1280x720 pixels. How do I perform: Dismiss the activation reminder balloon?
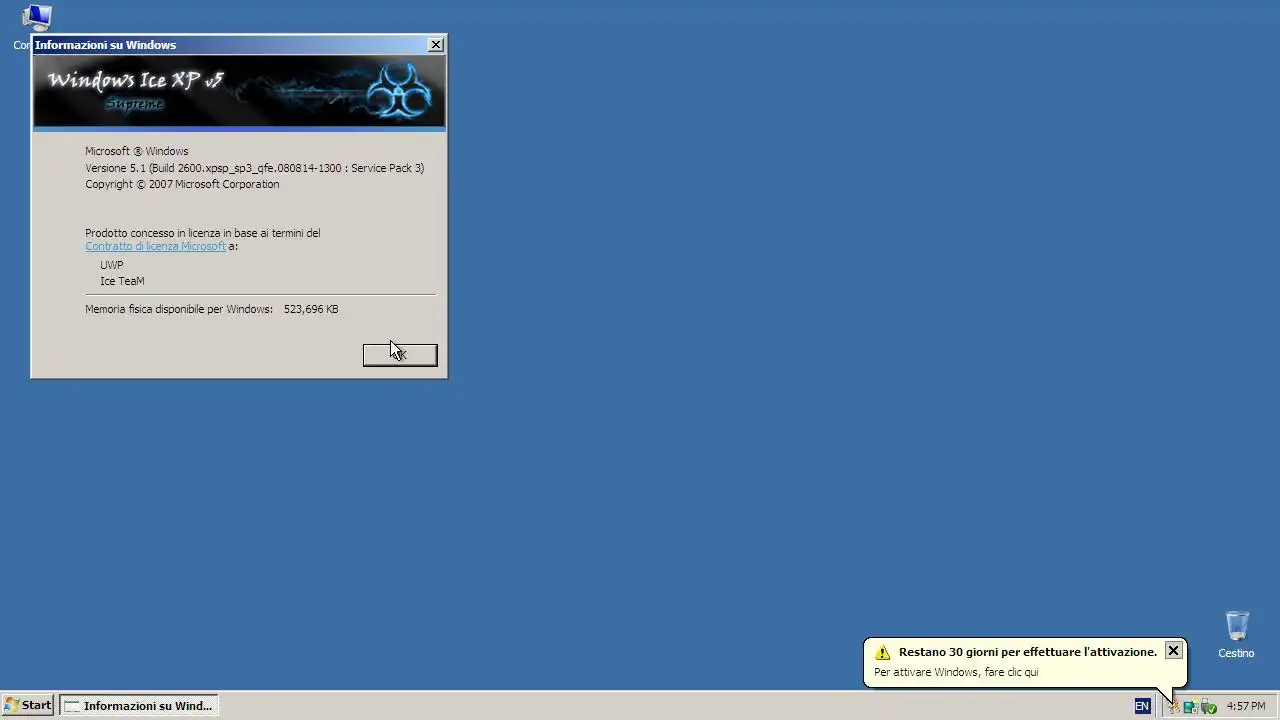click(1174, 650)
